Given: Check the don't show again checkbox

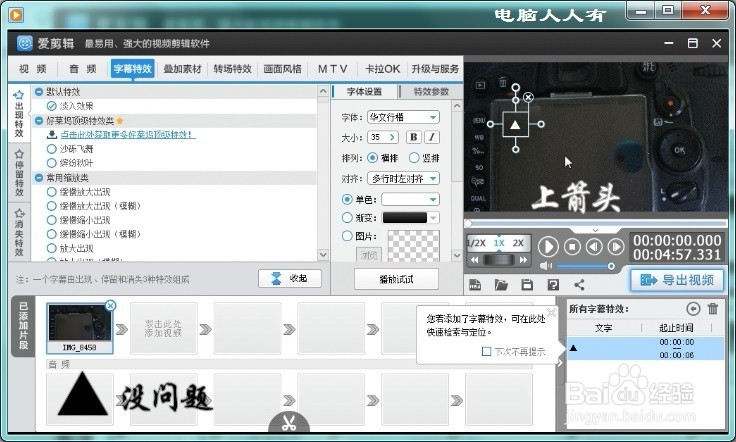Looking at the screenshot, I should pos(486,351).
